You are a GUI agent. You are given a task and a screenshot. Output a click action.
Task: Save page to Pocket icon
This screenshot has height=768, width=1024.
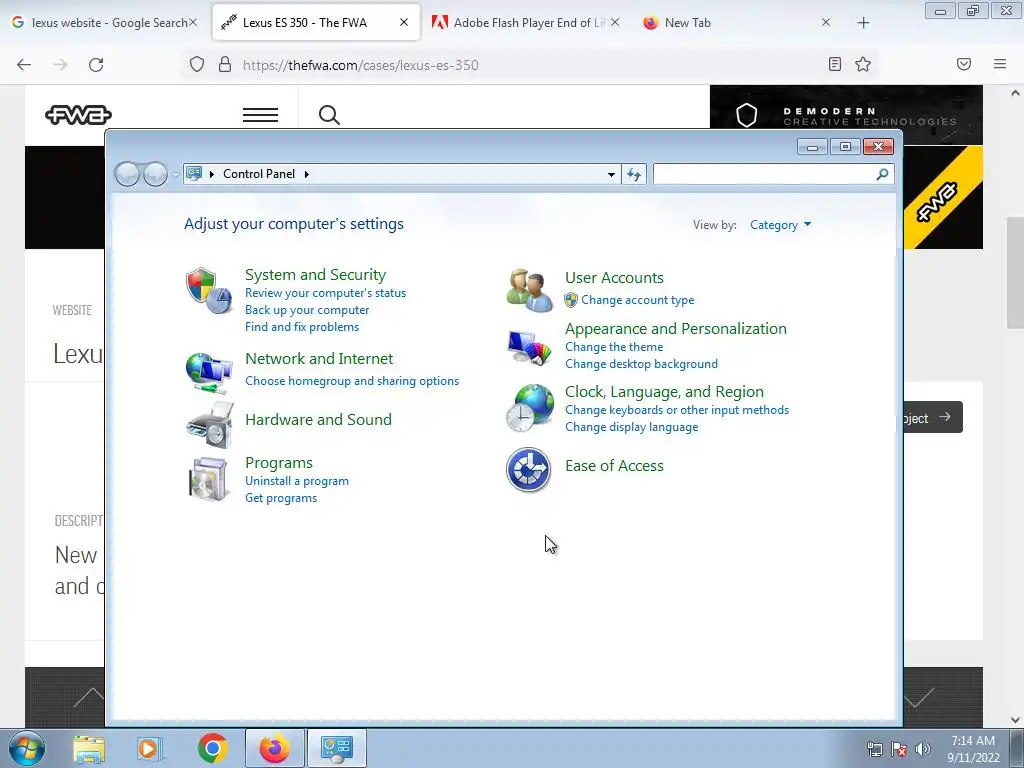[x=964, y=64]
